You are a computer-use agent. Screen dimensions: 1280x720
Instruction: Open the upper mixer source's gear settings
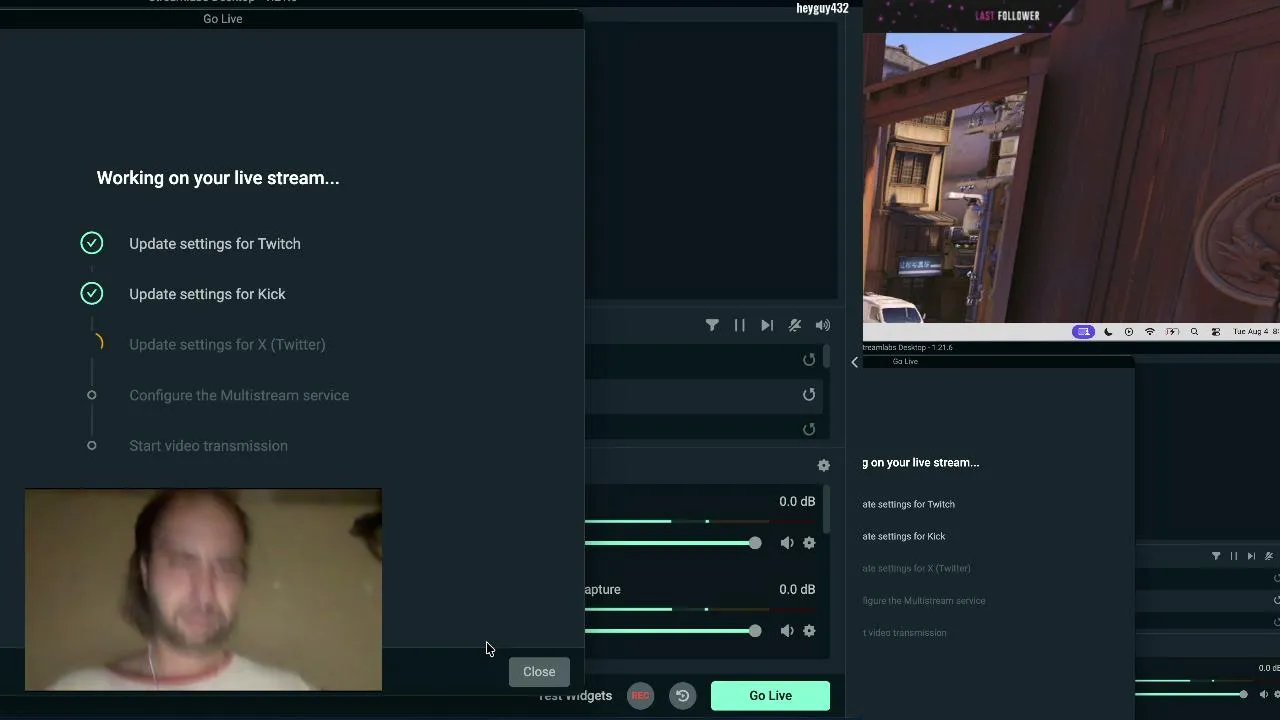[x=809, y=543]
